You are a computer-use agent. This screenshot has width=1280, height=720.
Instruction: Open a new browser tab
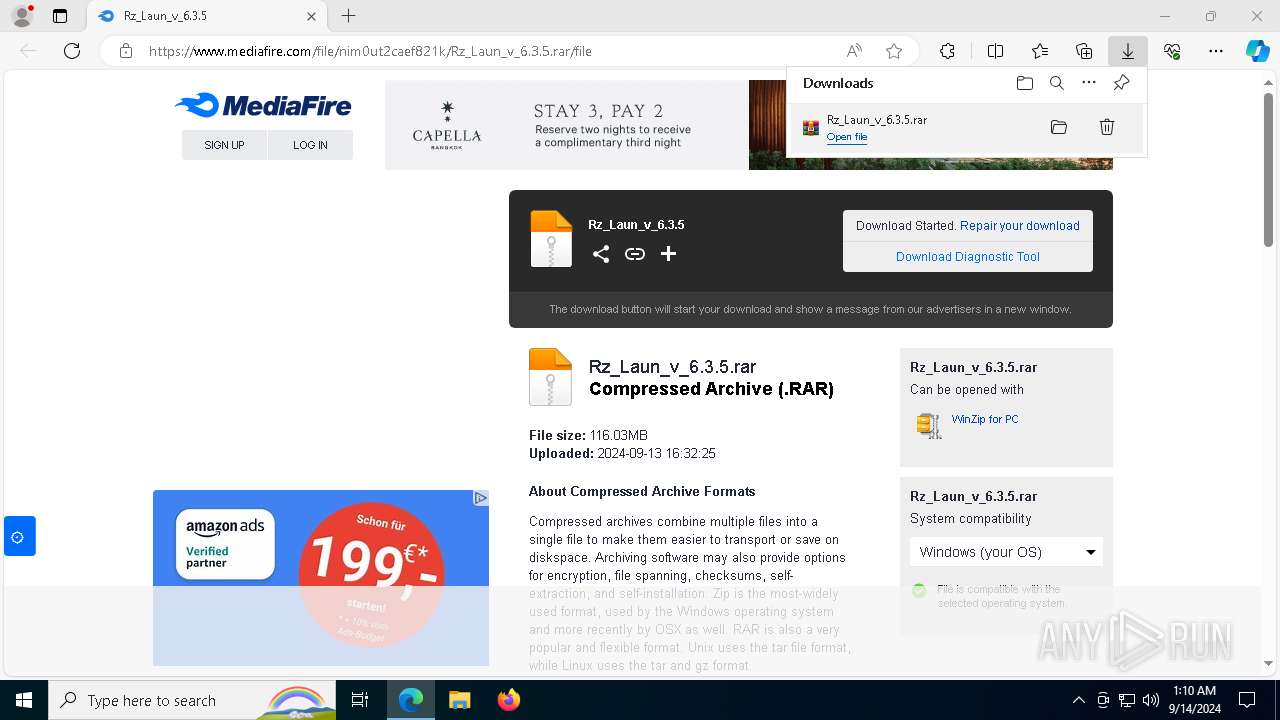(348, 16)
